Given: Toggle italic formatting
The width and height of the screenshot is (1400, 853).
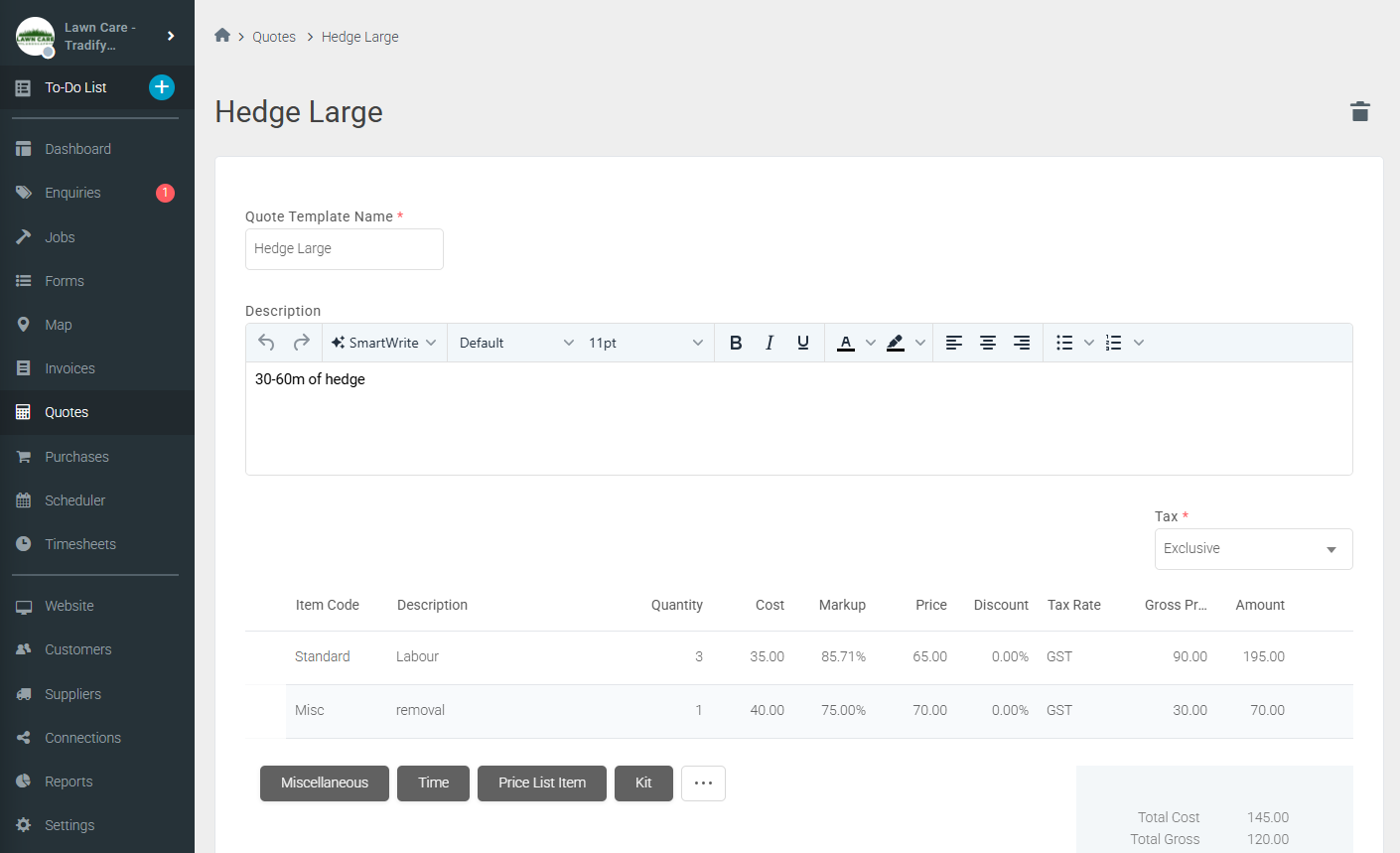Looking at the screenshot, I should click(x=770, y=343).
